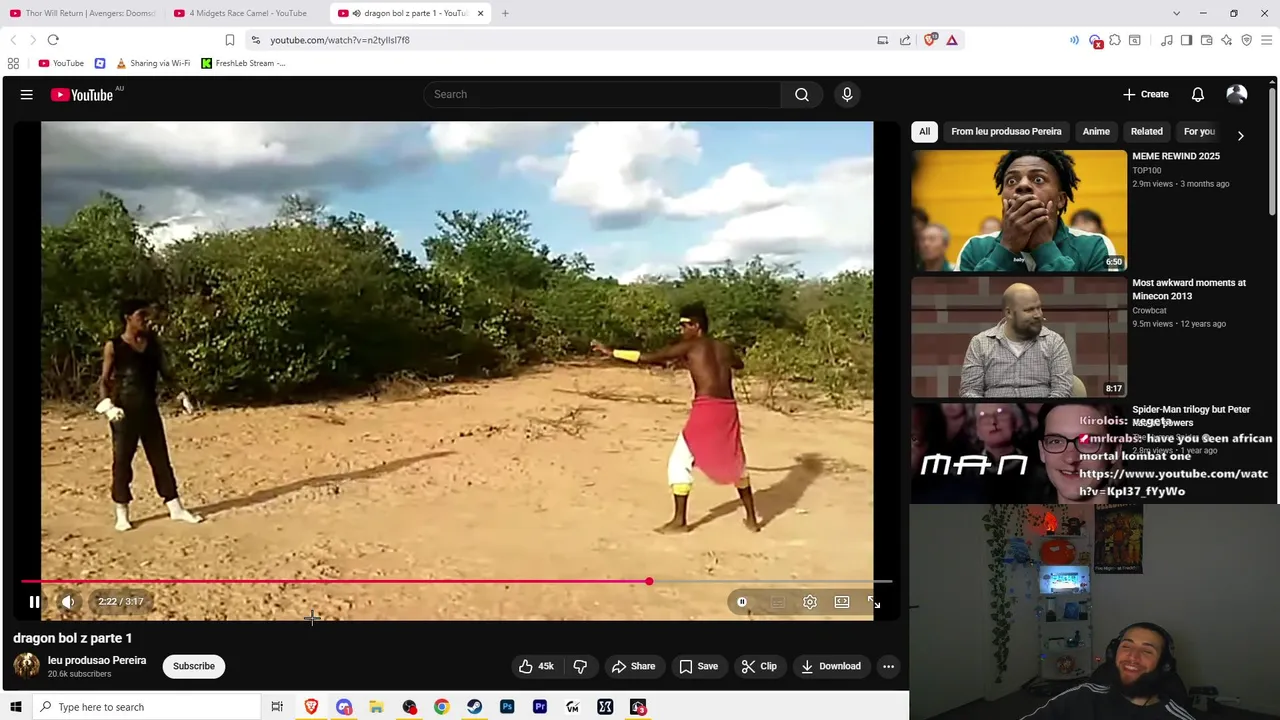
Task: Download the video
Action: [x=830, y=666]
